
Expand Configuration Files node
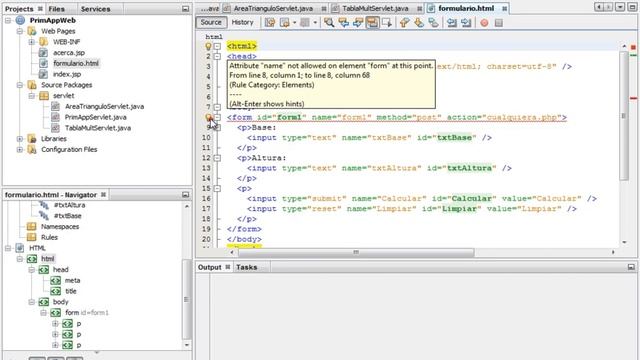pos(20,149)
